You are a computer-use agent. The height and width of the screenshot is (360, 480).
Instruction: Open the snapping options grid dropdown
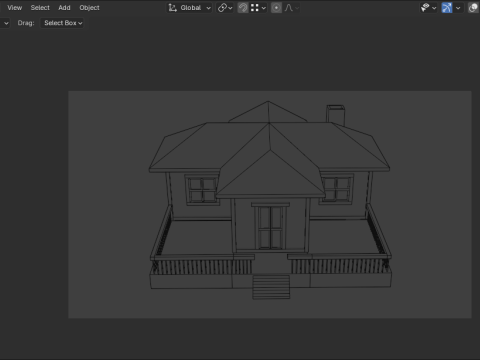(258, 8)
